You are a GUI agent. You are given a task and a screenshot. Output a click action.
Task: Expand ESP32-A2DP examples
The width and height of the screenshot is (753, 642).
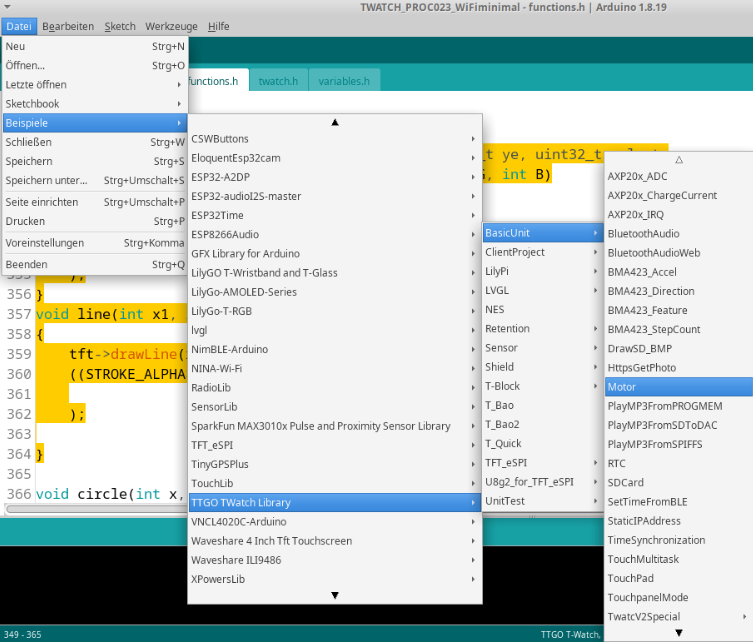point(335,177)
